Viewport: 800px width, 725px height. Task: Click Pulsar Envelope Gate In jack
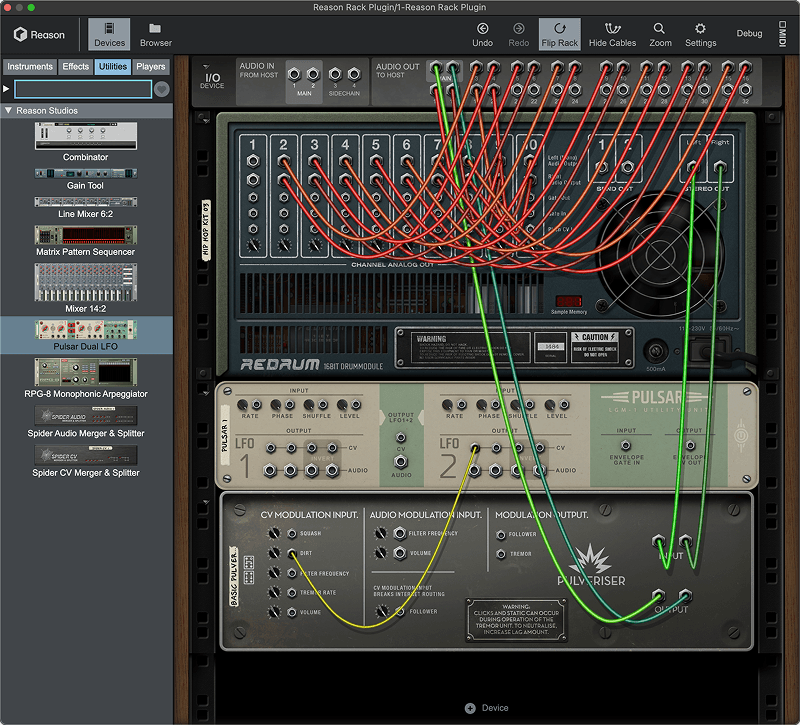(626, 445)
